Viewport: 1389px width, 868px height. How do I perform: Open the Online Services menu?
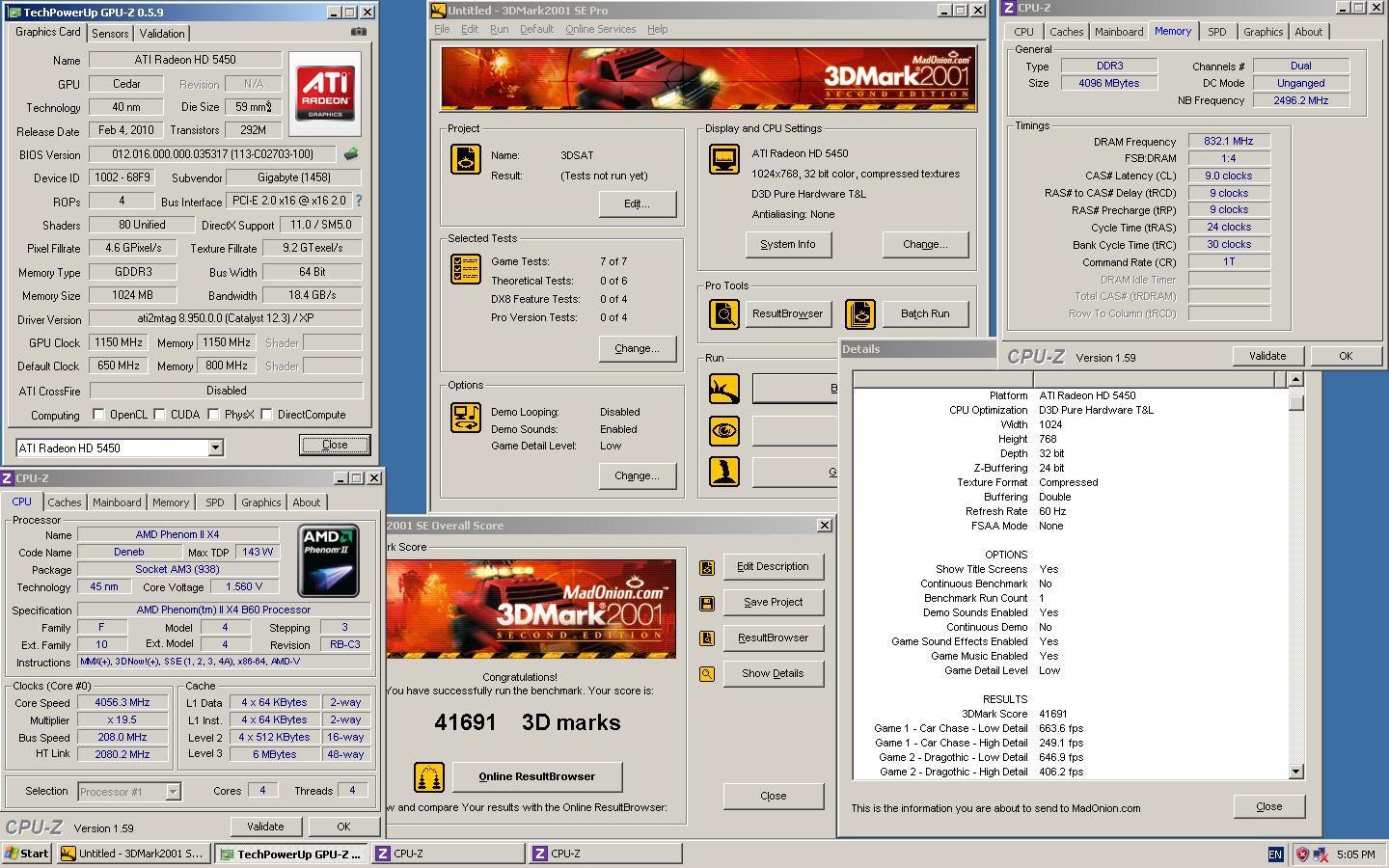600,29
